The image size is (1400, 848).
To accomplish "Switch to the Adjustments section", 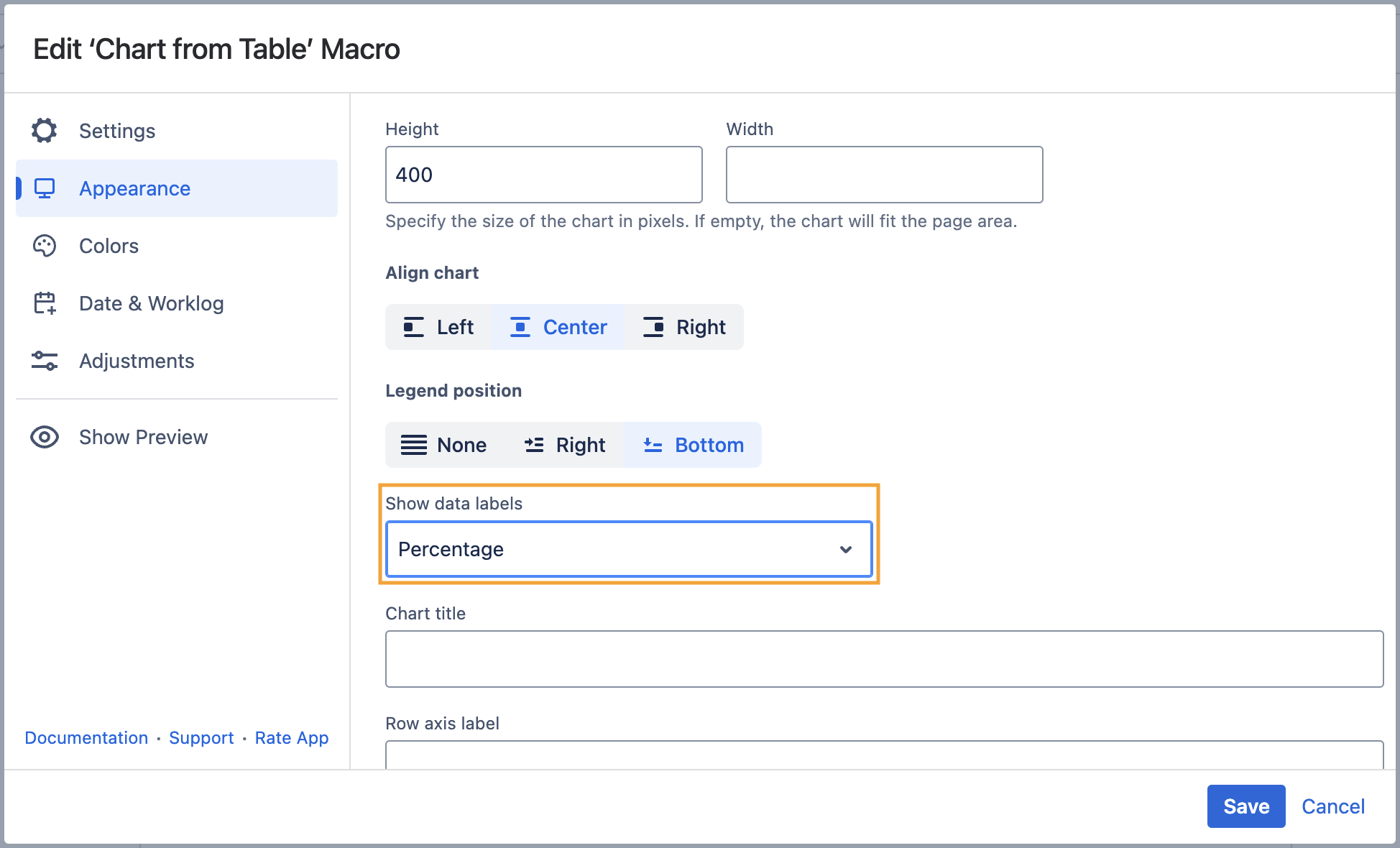I will 137,361.
